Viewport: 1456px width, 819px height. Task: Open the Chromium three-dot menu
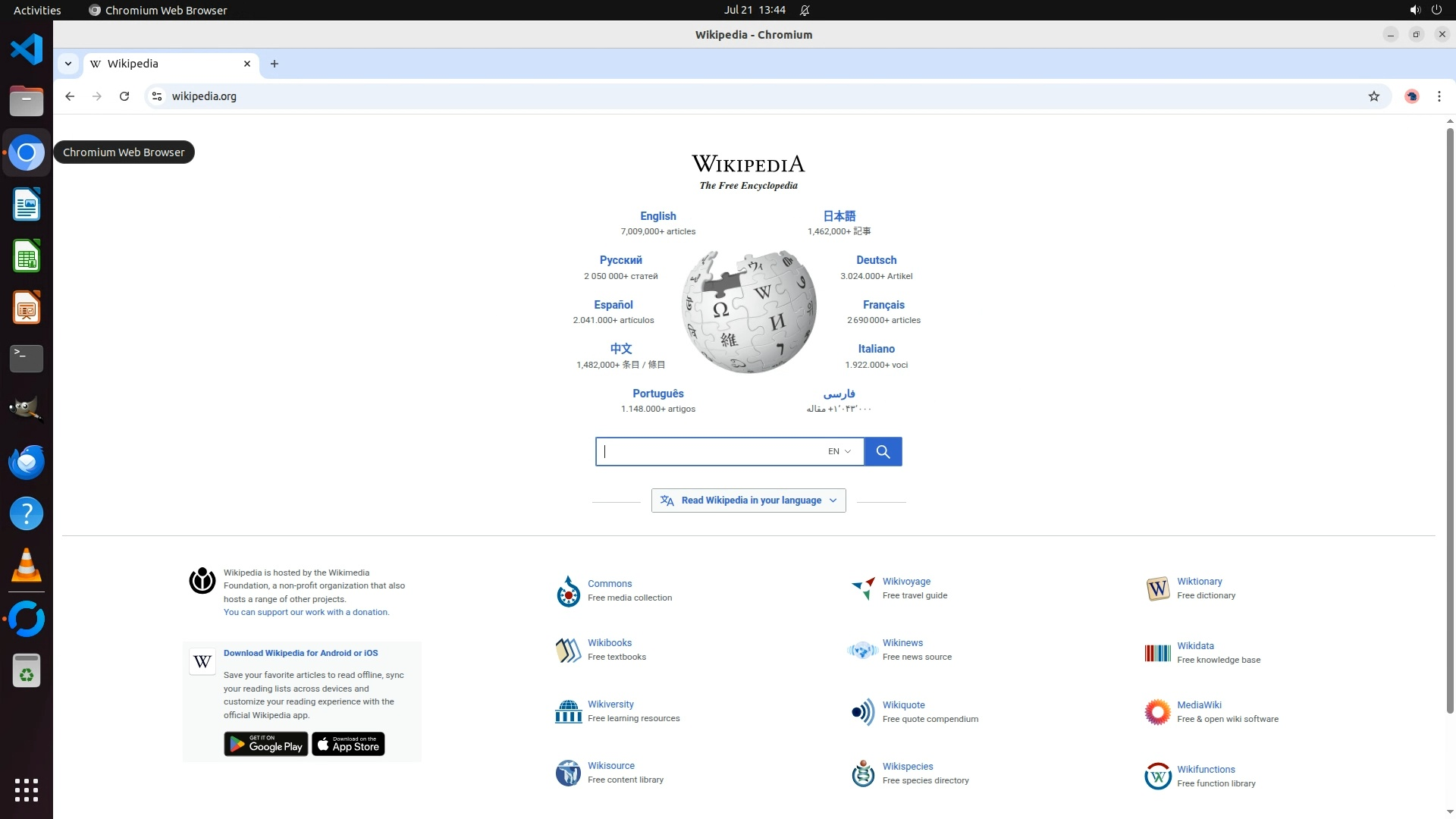pos(1439,96)
